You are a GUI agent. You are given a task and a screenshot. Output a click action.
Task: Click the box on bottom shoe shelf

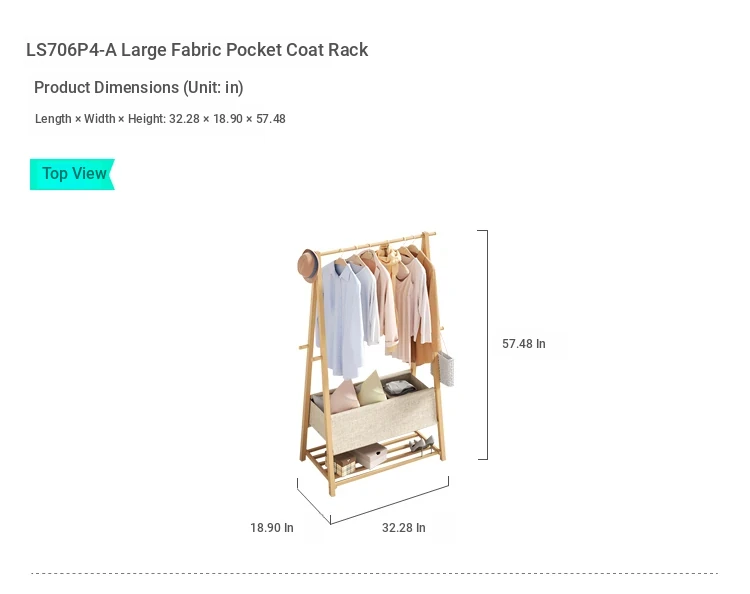372,455
